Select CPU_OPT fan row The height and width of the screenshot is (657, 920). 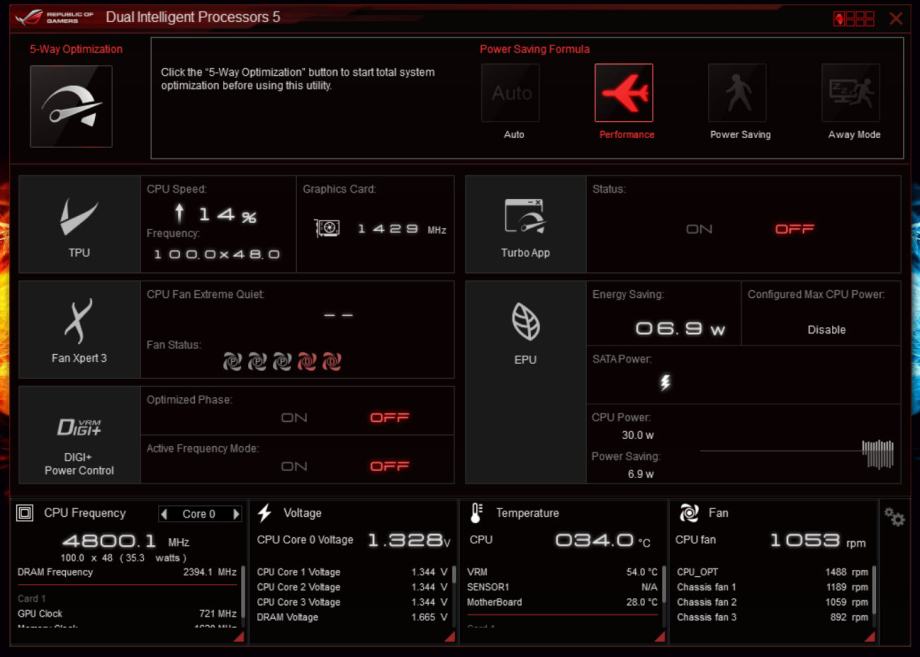click(772, 572)
